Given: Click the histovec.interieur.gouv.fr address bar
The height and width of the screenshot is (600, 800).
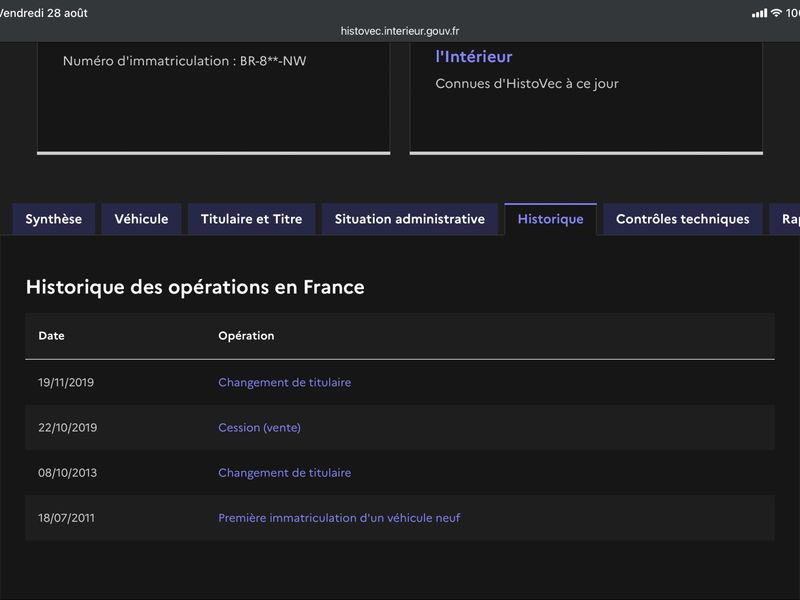Looking at the screenshot, I should pyautogui.click(x=400, y=31).
